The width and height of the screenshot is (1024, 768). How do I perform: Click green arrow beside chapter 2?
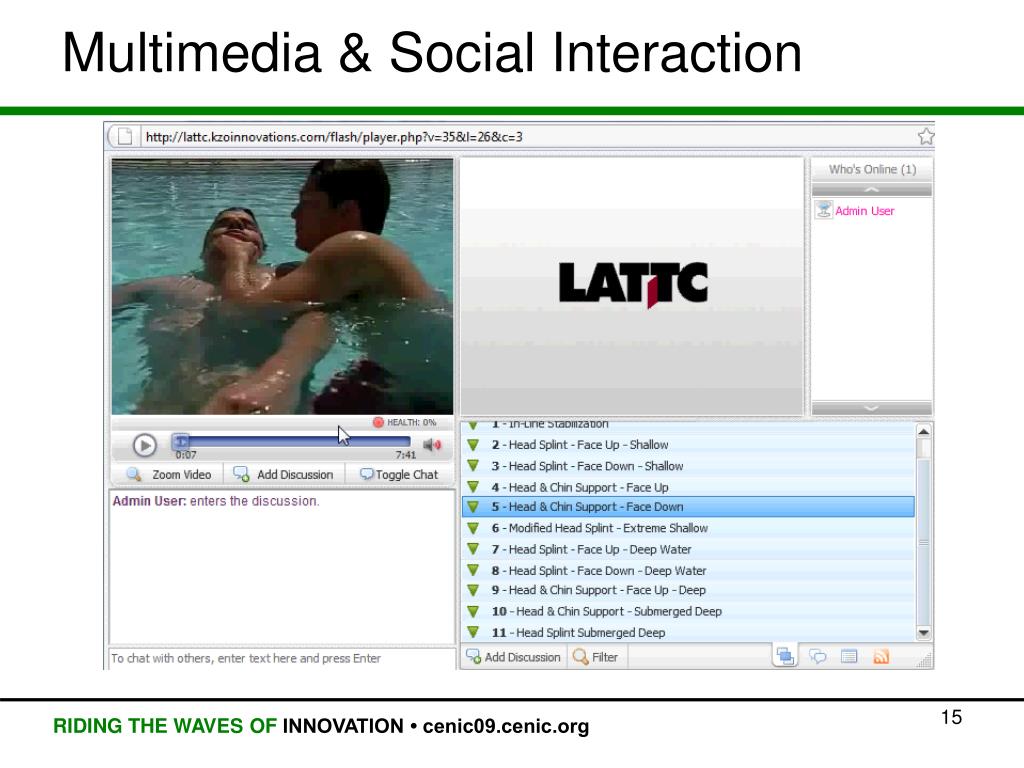tap(473, 445)
